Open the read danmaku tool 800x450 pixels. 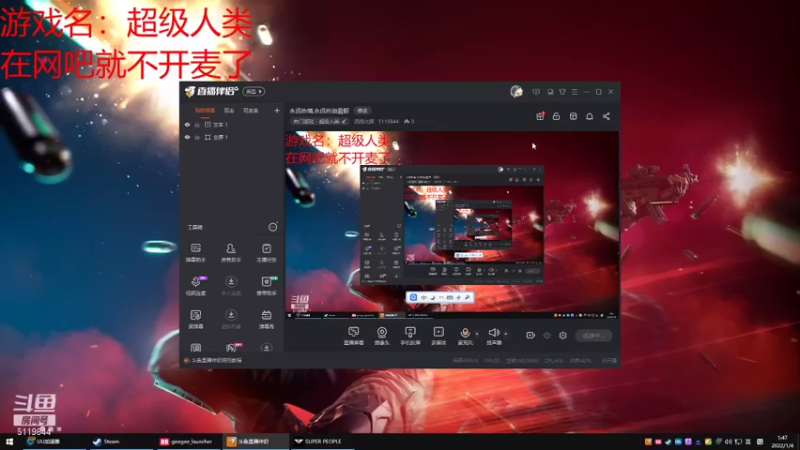click(x=195, y=319)
